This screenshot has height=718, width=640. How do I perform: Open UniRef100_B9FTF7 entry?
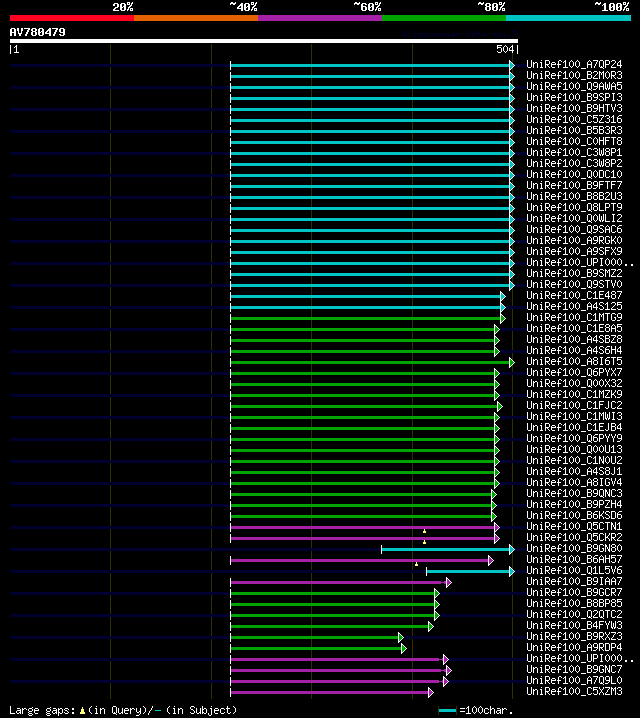pyautogui.click(x=574, y=185)
